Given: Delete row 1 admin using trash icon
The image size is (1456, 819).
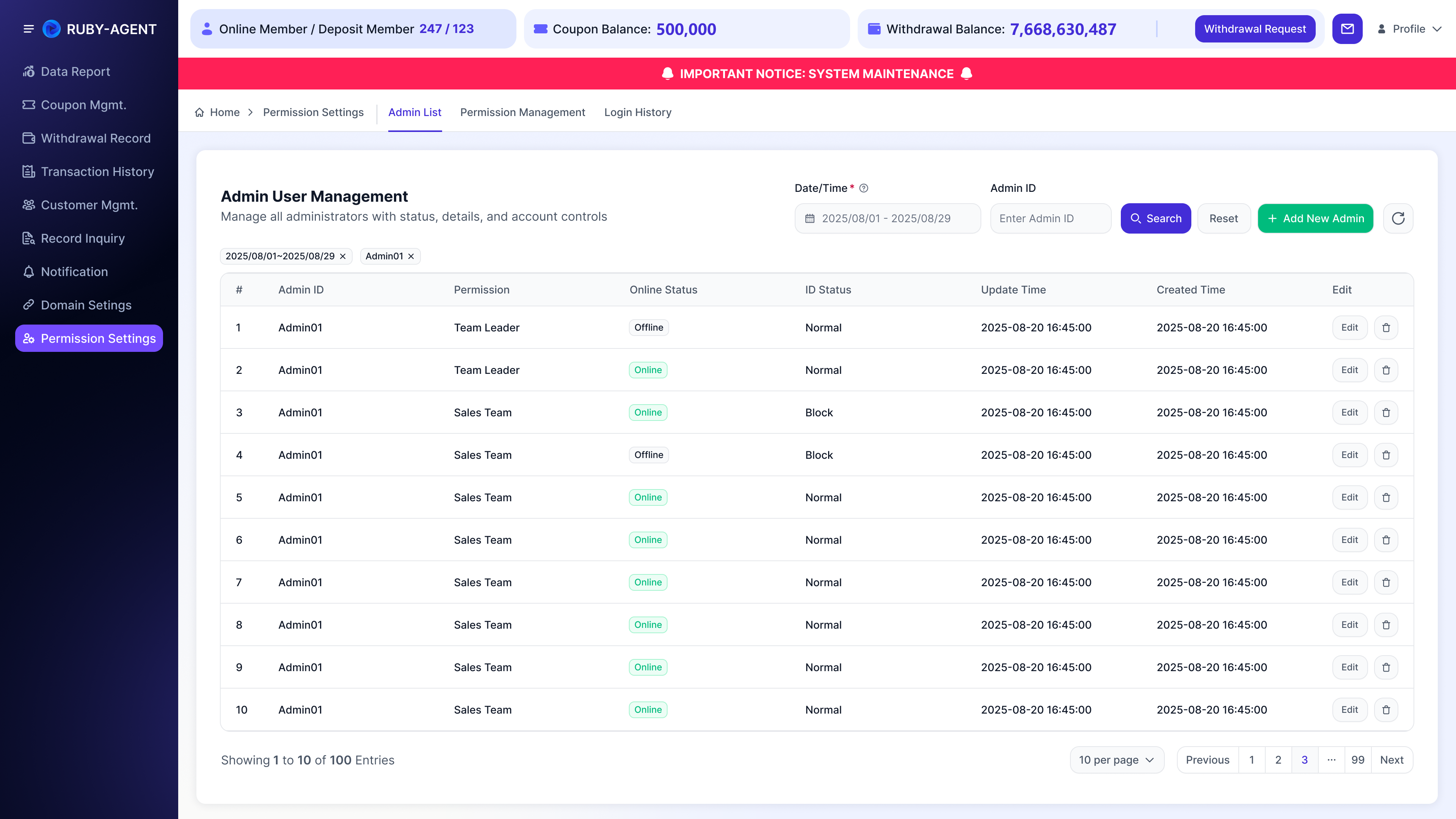Looking at the screenshot, I should [x=1386, y=328].
